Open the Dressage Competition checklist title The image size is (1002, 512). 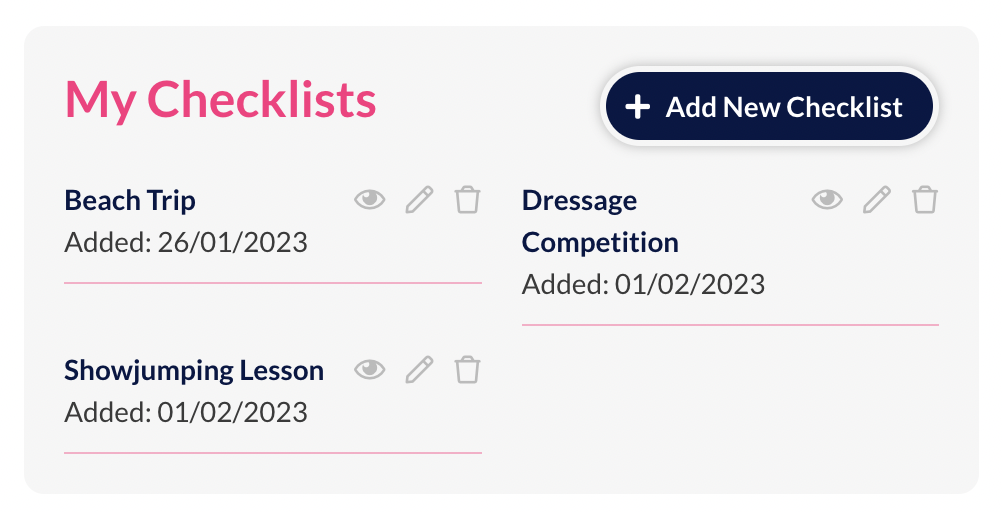click(599, 221)
